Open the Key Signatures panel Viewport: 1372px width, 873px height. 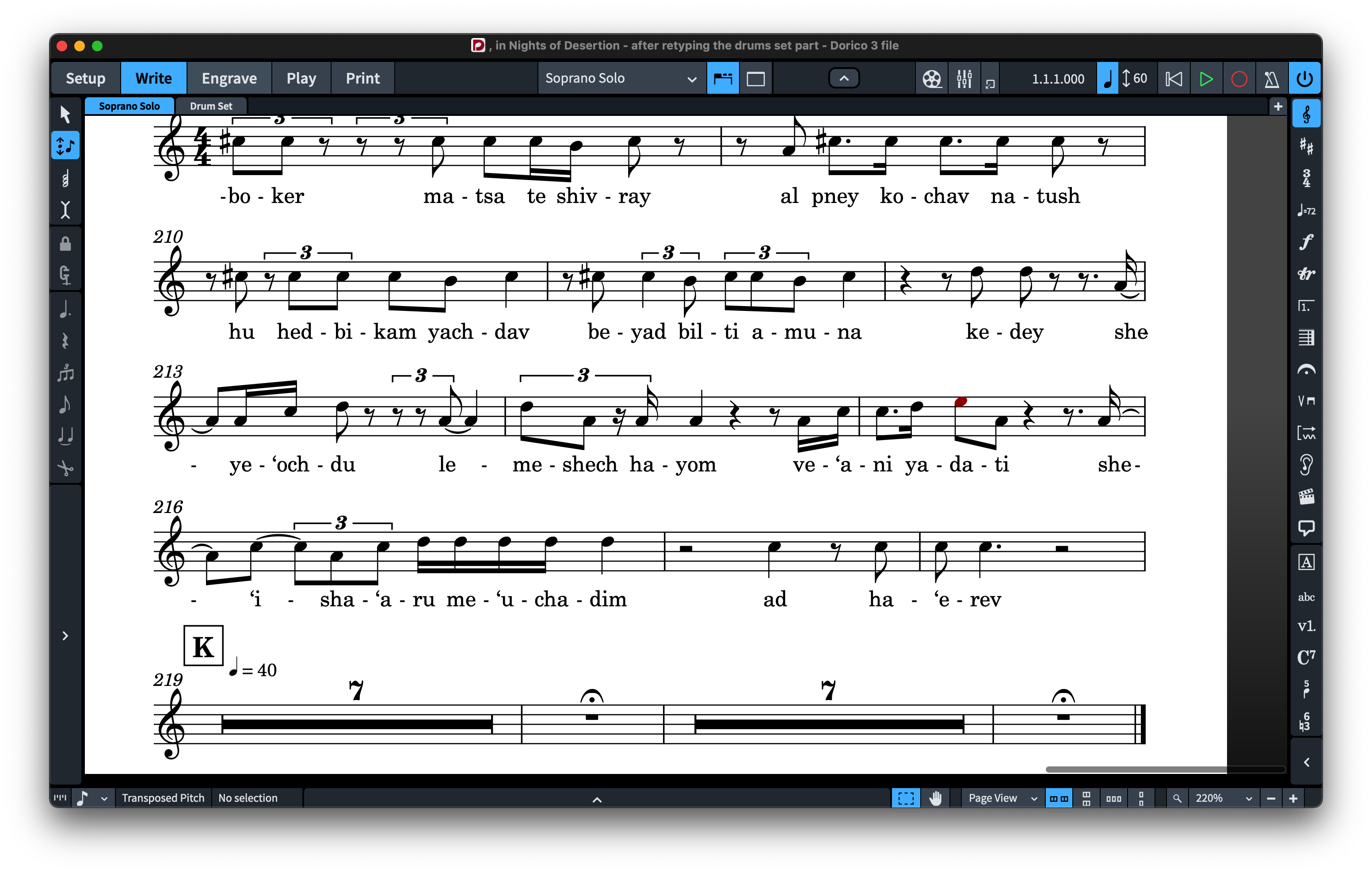(1306, 146)
